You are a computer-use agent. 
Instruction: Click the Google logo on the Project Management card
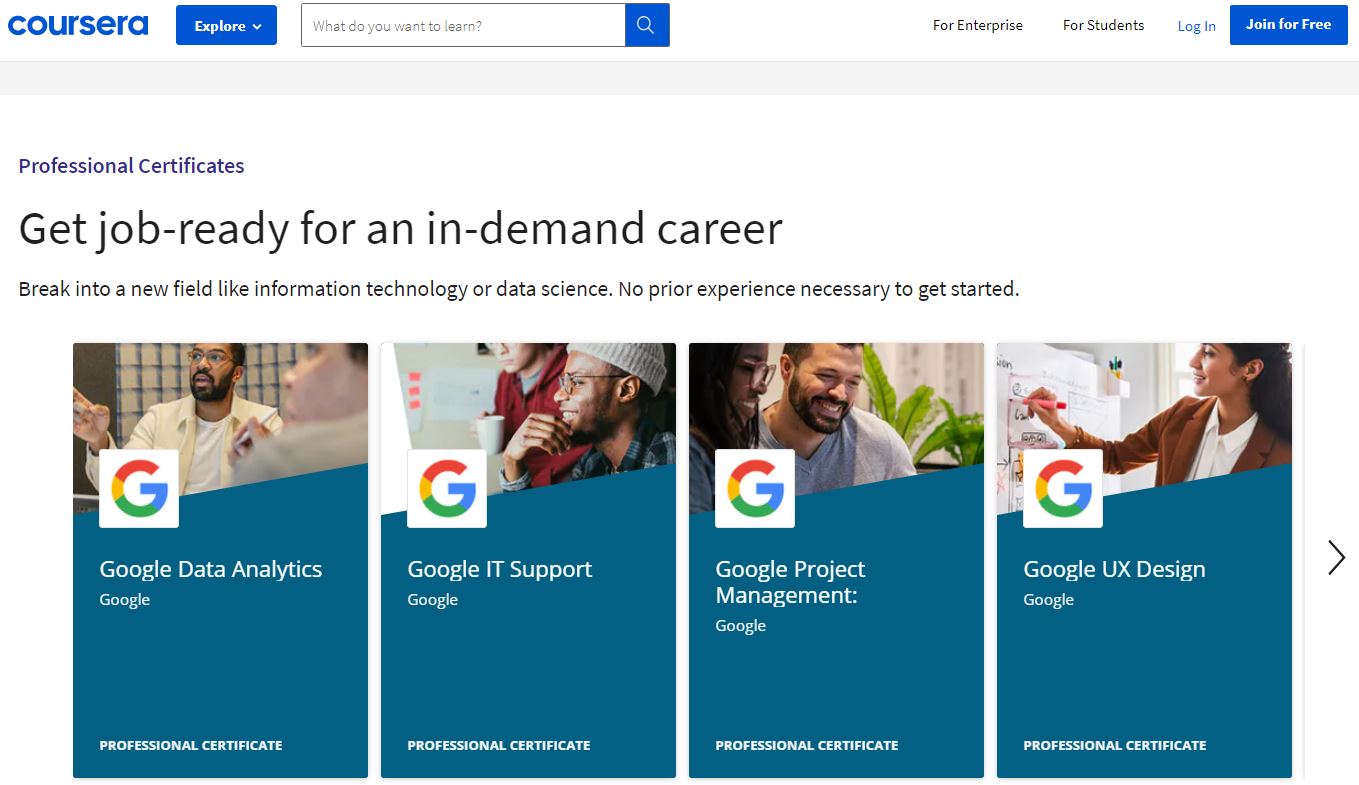click(755, 489)
